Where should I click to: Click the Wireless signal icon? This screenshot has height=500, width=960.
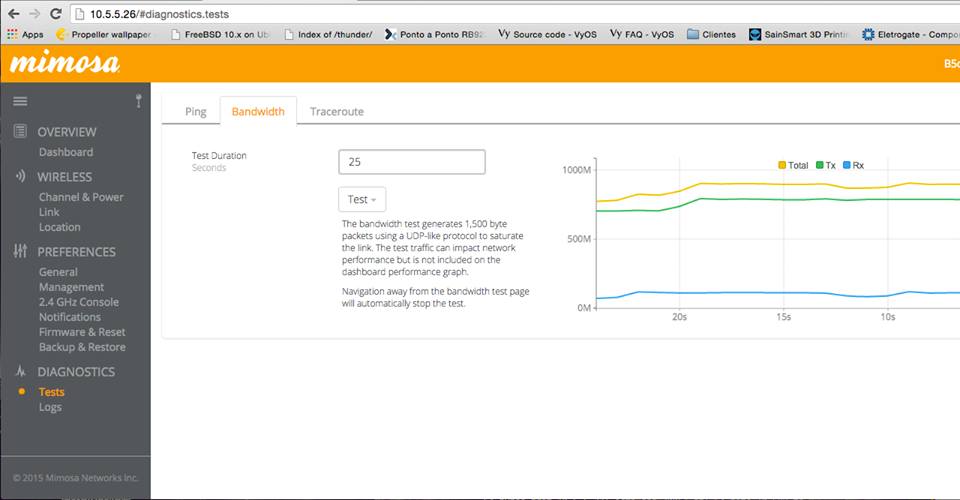tap(20, 176)
